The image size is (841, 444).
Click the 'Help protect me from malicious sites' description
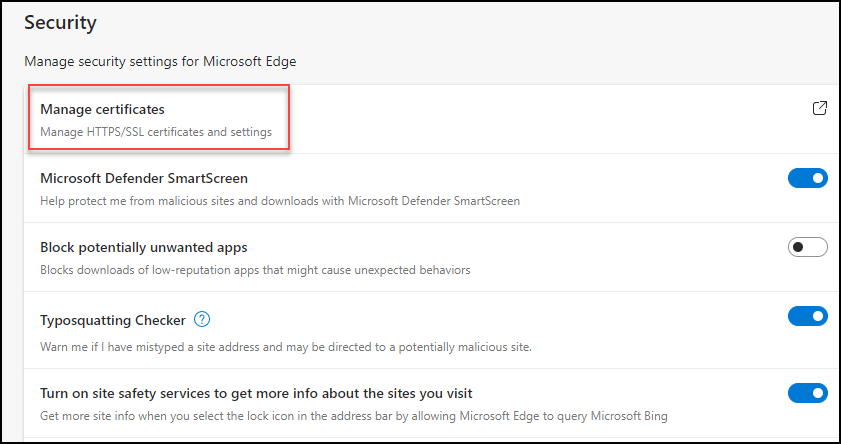coord(279,201)
